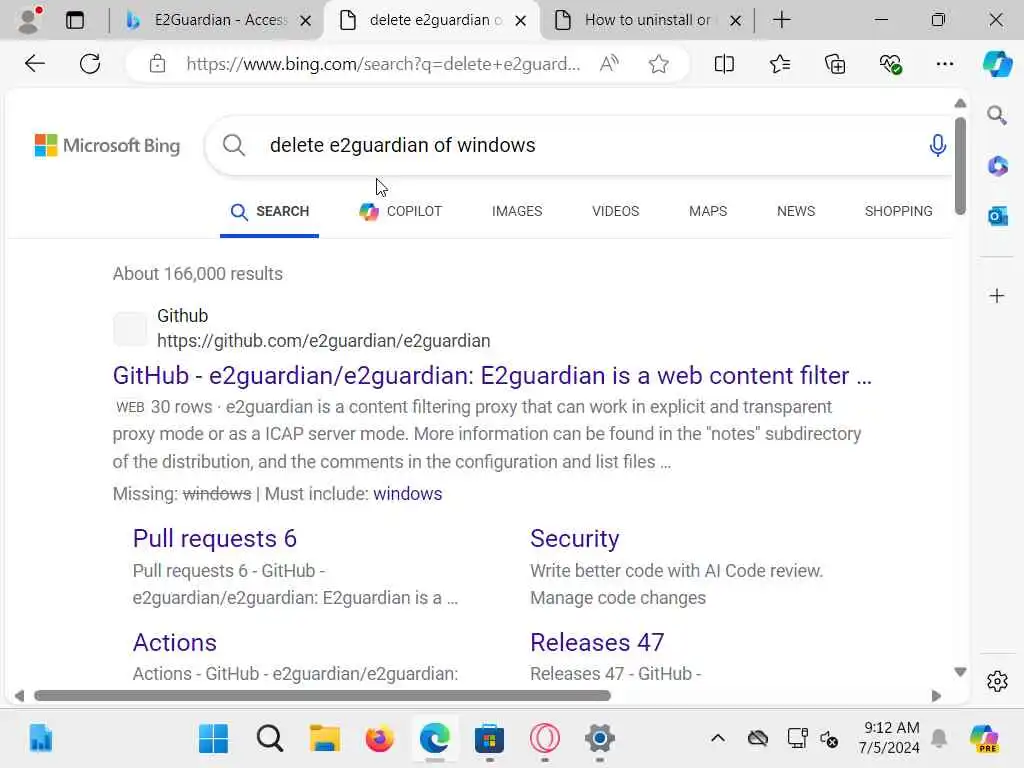Open the Split screen icon
1024x768 pixels.
click(x=724, y=63)
